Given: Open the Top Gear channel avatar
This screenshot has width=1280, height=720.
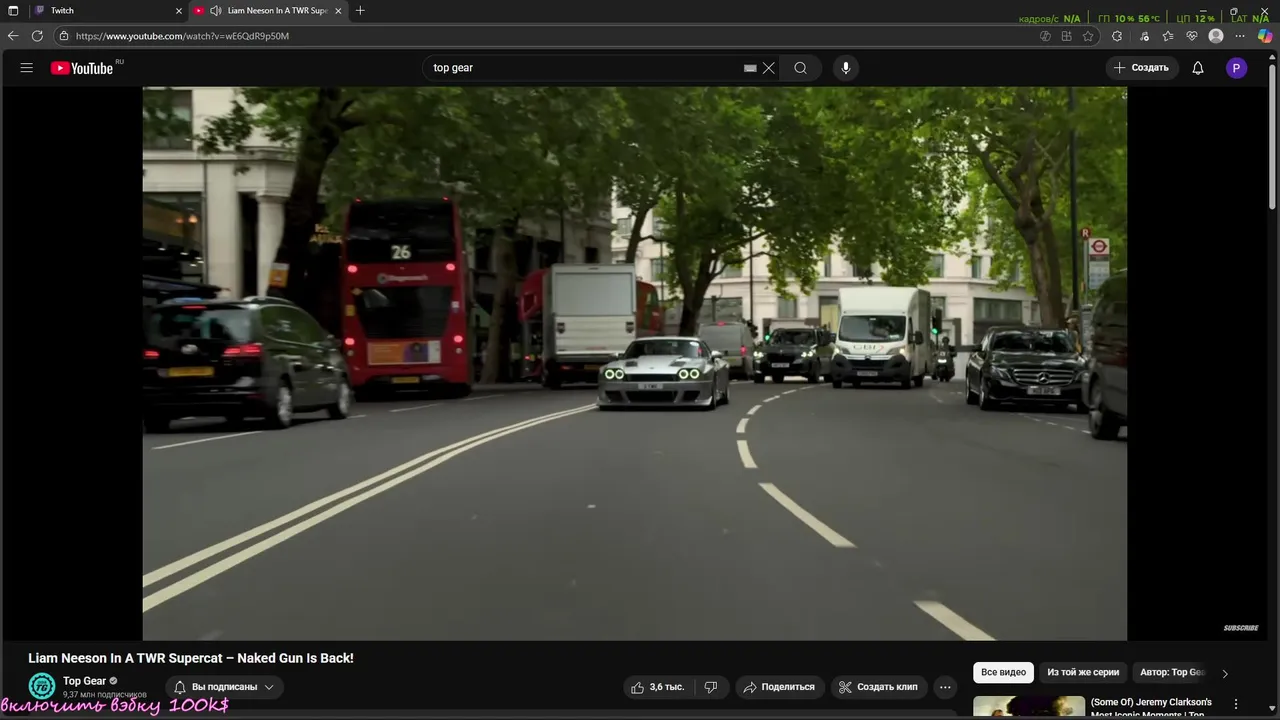Looking at the screenshot, I should pyautogui.click(x=42, y=686).
